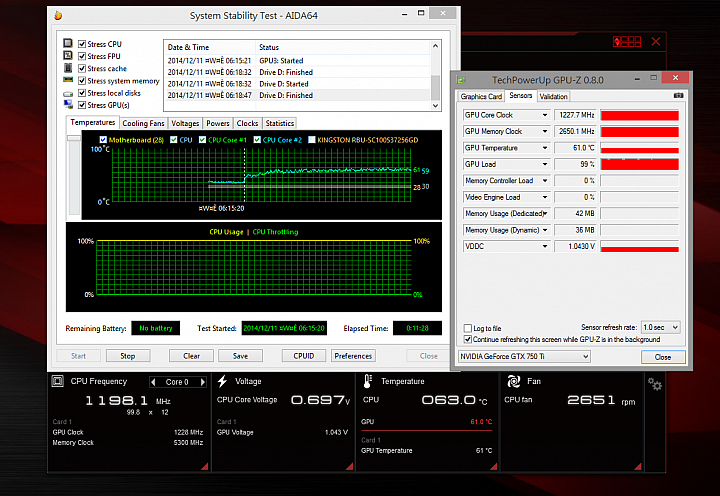Open the CPUID button
The image size is (720, 496).
[304, 356]
